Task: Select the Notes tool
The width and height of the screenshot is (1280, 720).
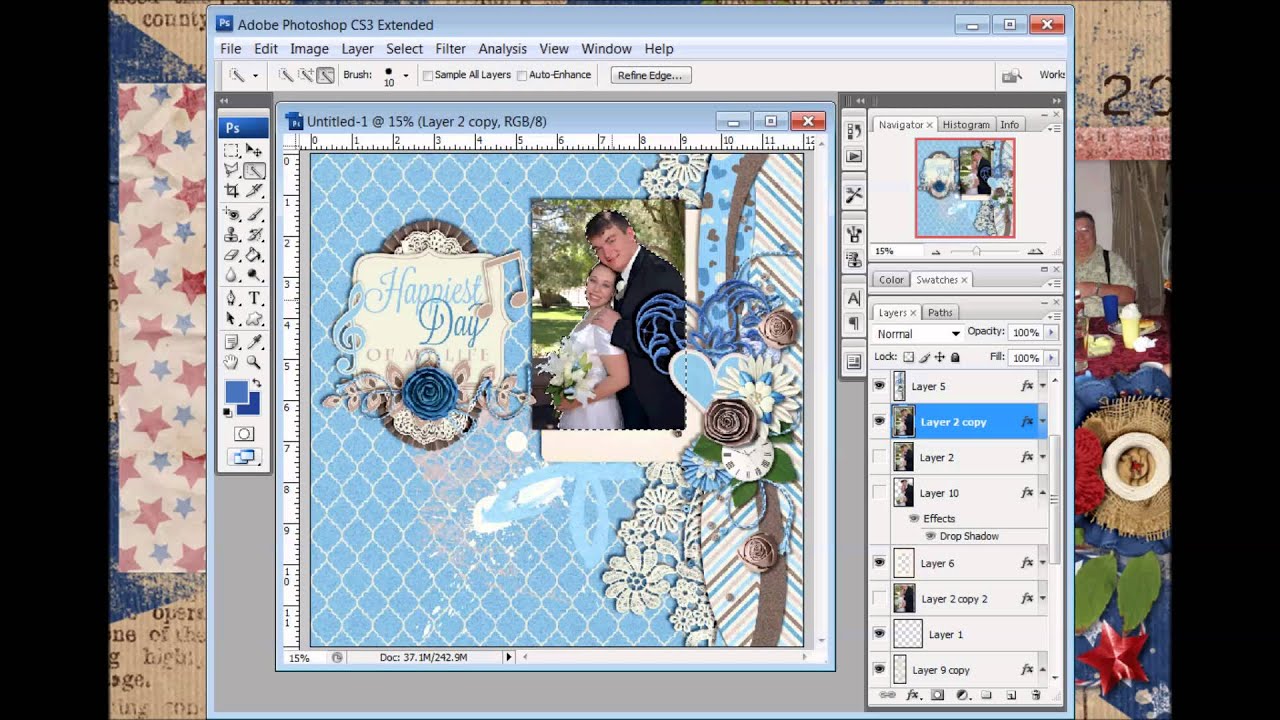Action: [232, 342]
